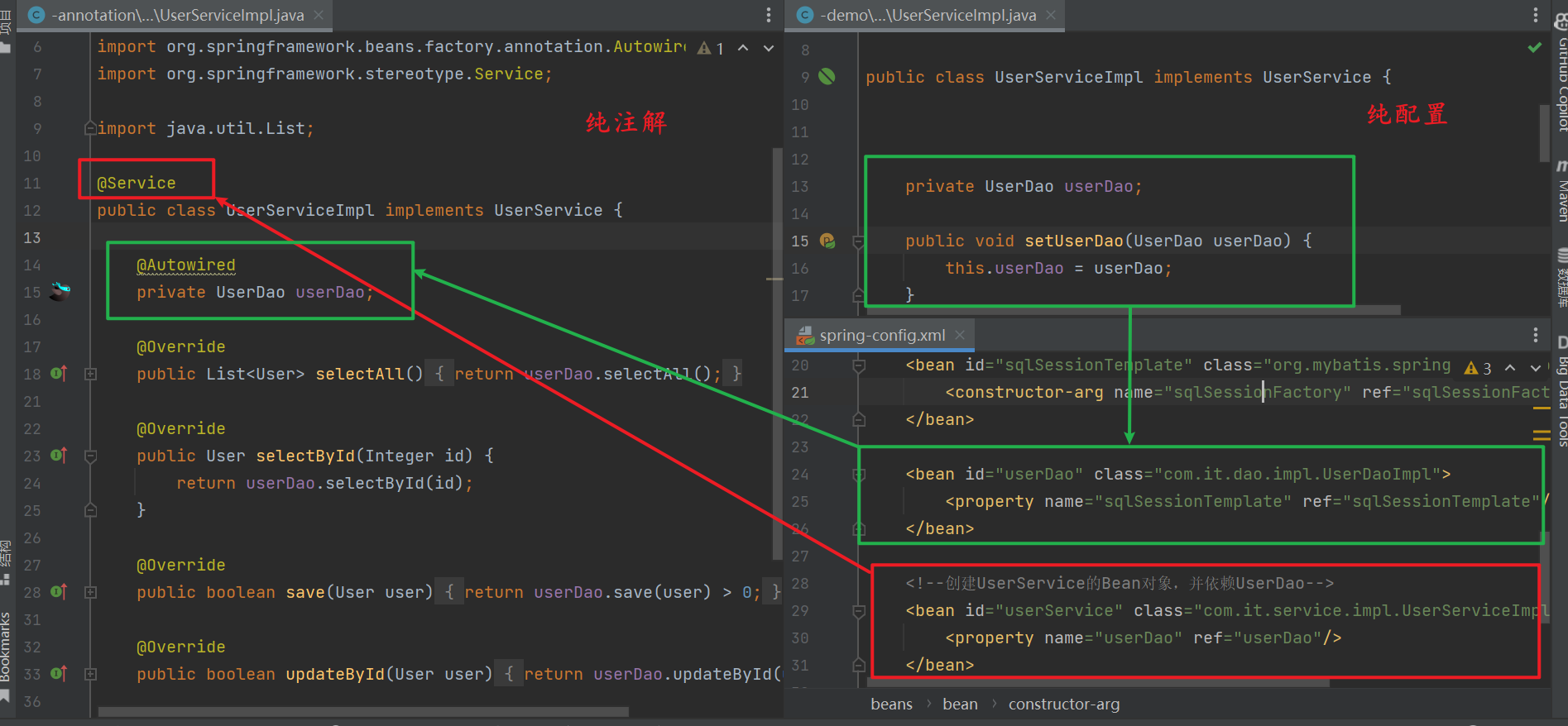Close the spring-config.xml tab

pos(960,335)
